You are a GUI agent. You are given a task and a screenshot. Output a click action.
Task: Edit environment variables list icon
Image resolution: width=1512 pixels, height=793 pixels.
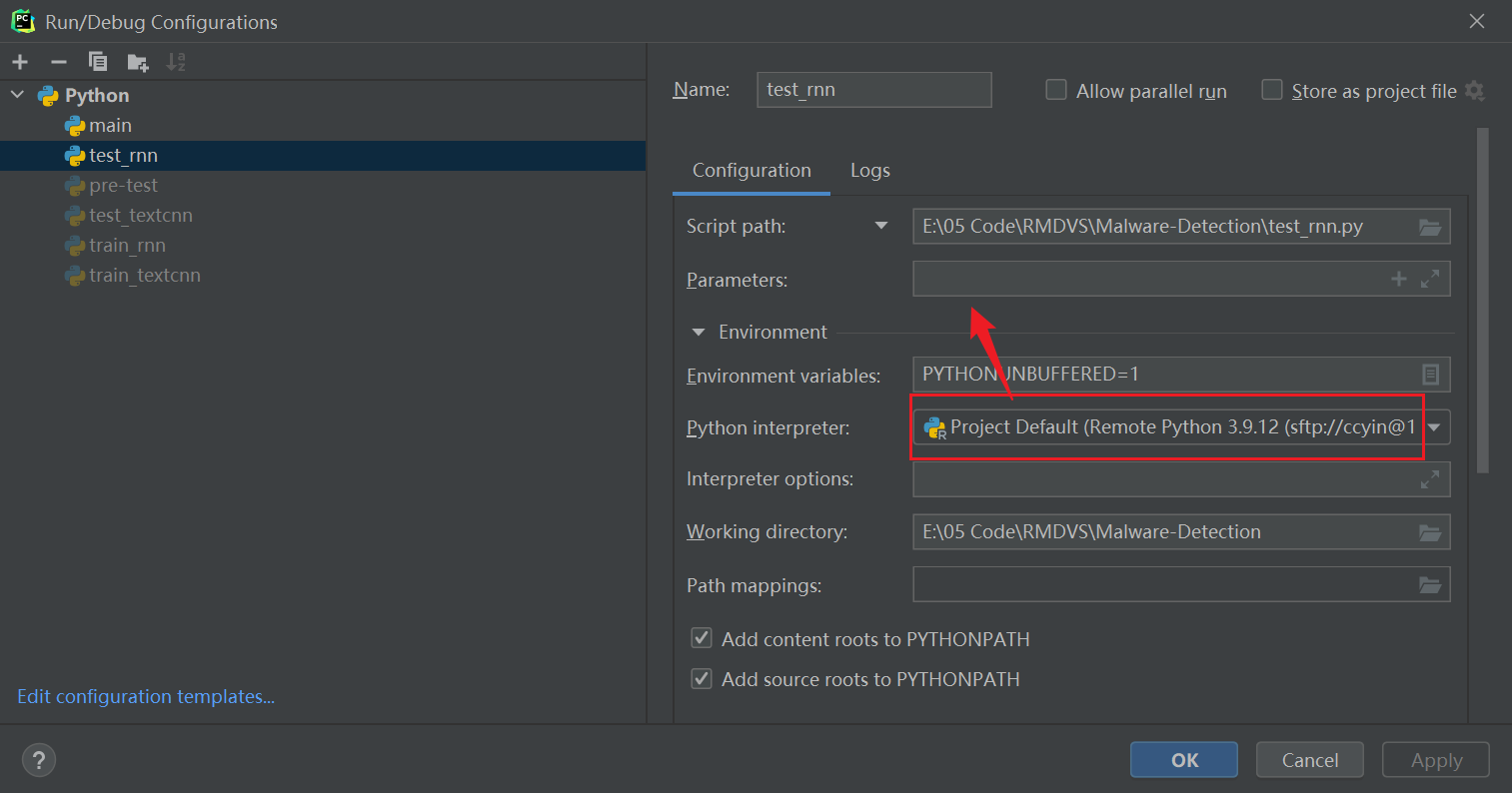pyautogui.click(x=1430, y=375)
